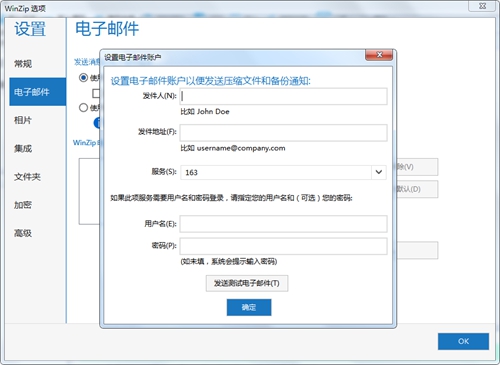Click the 密码(P) password field
500x365 pixels.
283,246
